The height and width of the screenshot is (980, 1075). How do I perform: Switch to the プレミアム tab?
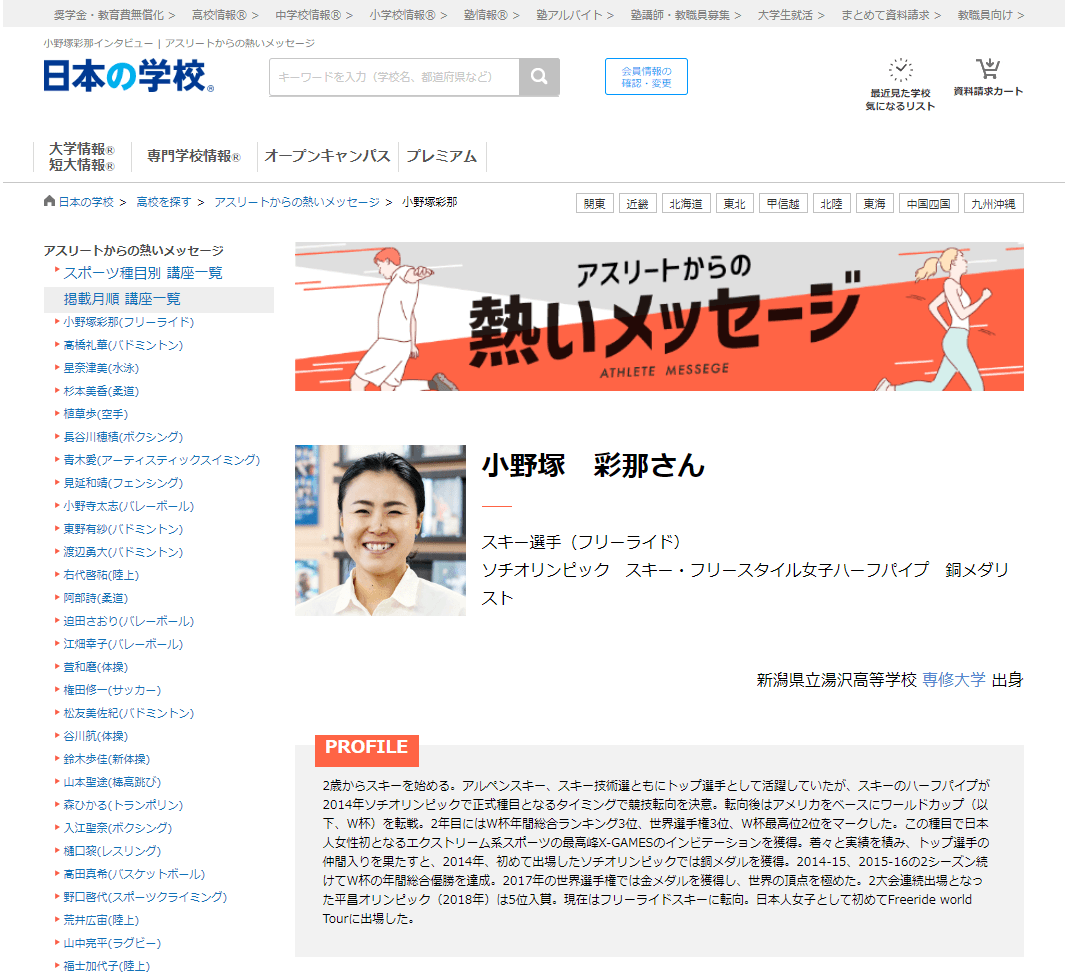coord(442,155)
